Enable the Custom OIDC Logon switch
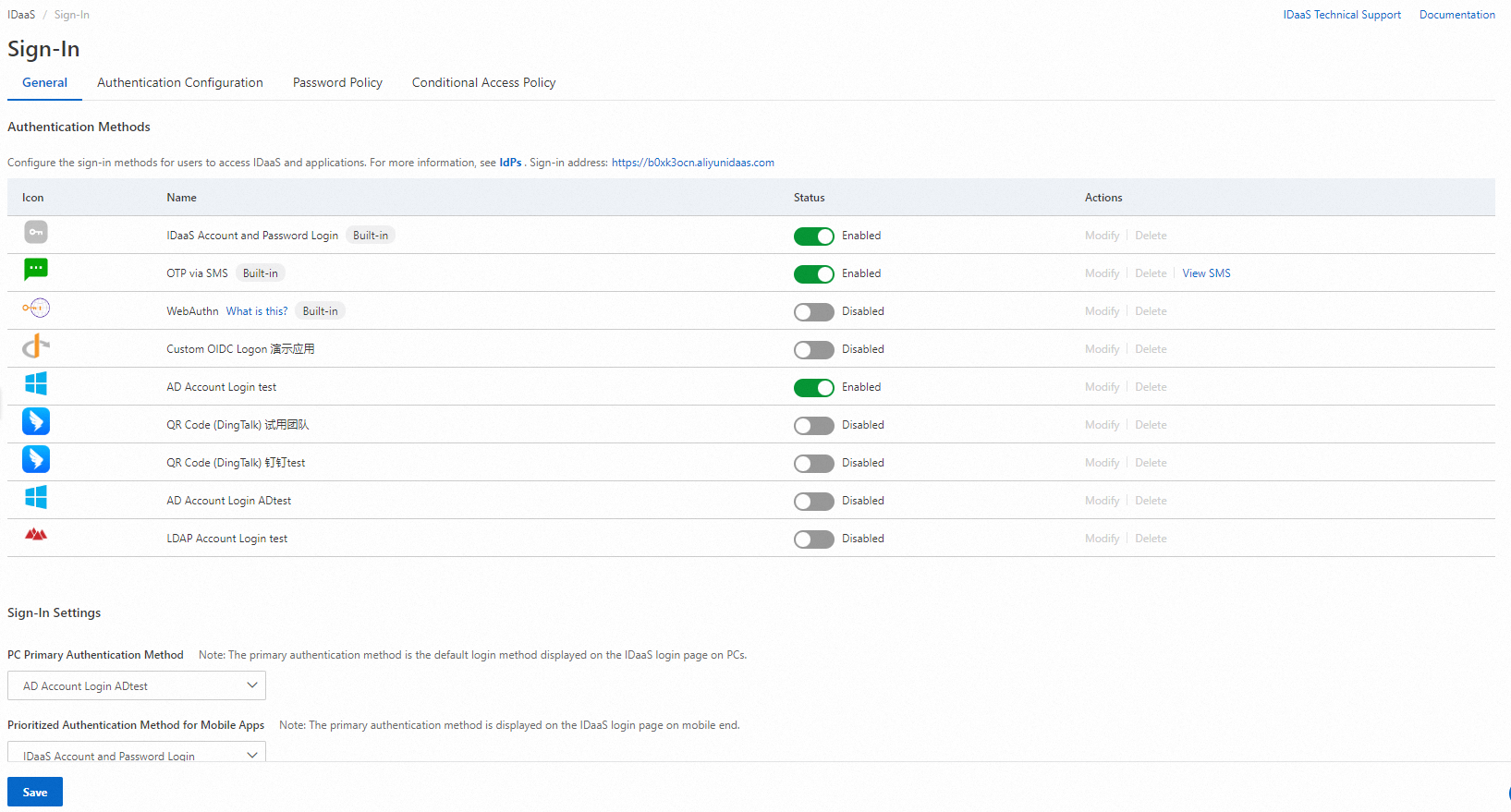This screenshot has height=812, width=1511. click(814, 350)
